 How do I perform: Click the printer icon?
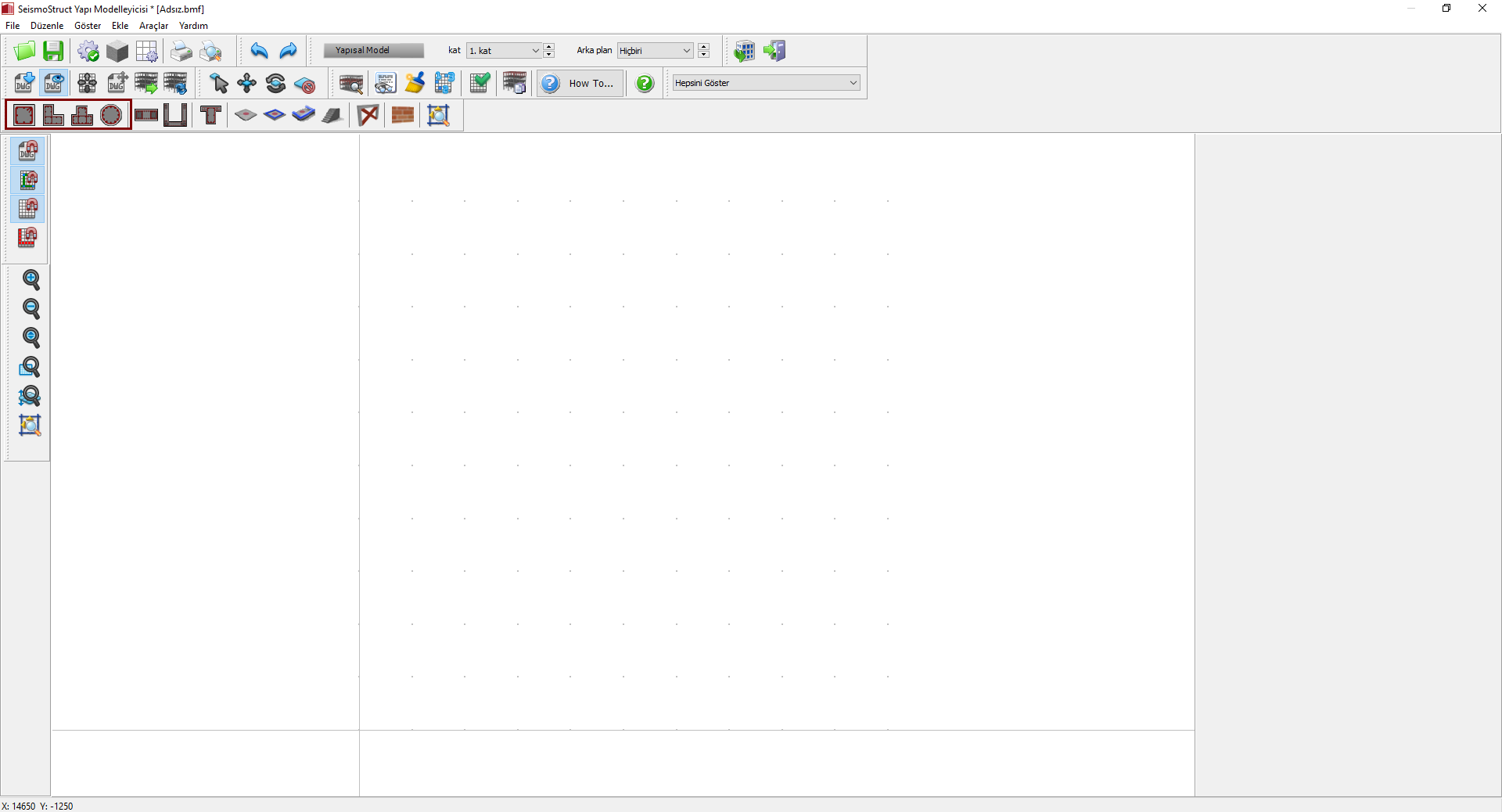[181, 51]
